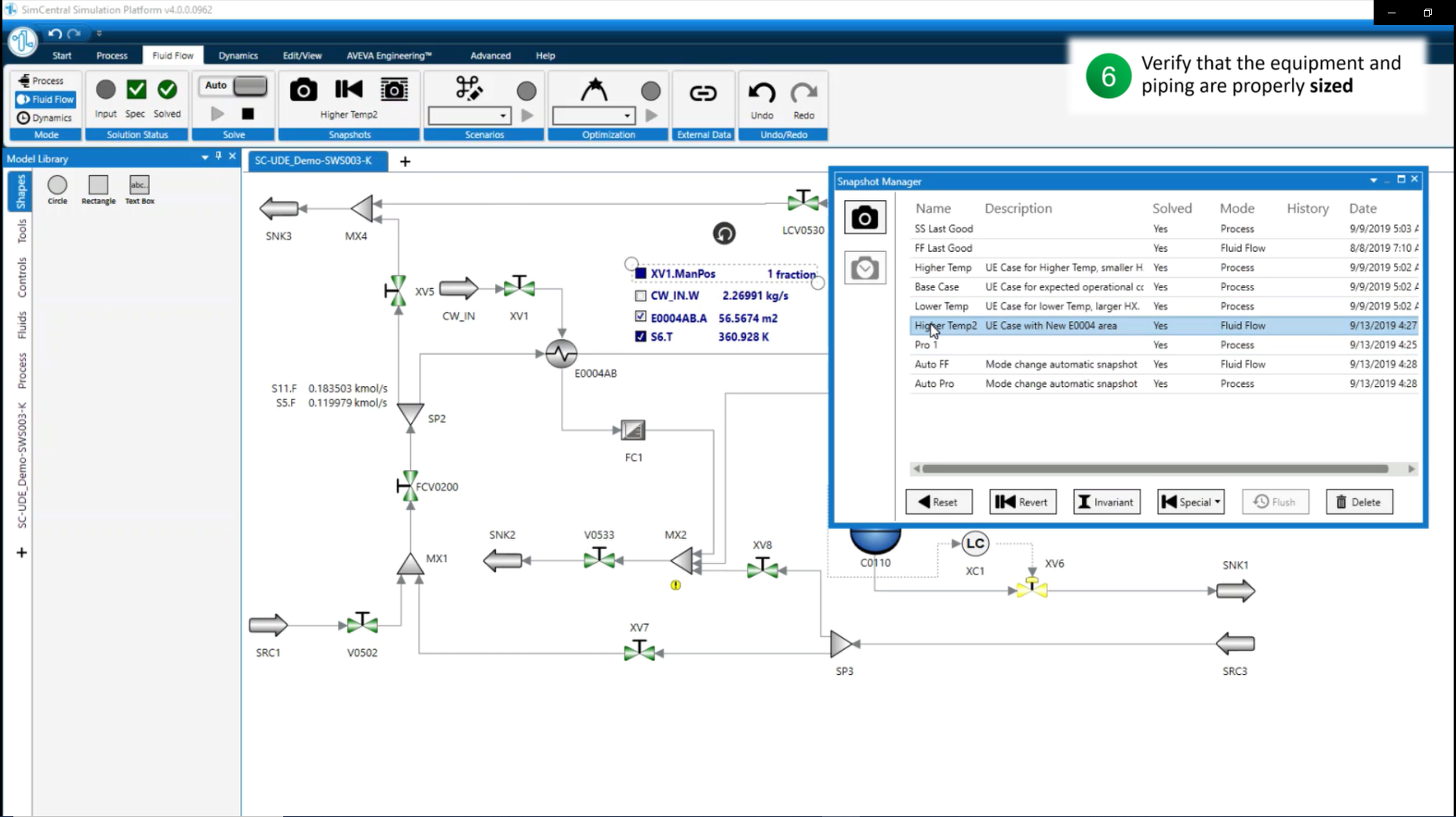
Task: Click the Revert button in Snapshot Manager
Action: click(1023, 502)
